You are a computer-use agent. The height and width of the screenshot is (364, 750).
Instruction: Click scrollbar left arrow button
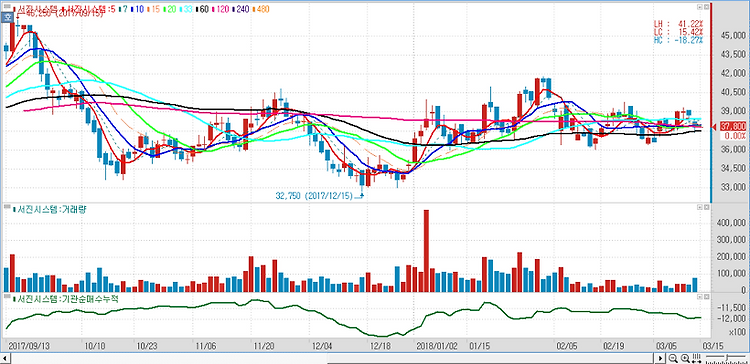point(5,358)
